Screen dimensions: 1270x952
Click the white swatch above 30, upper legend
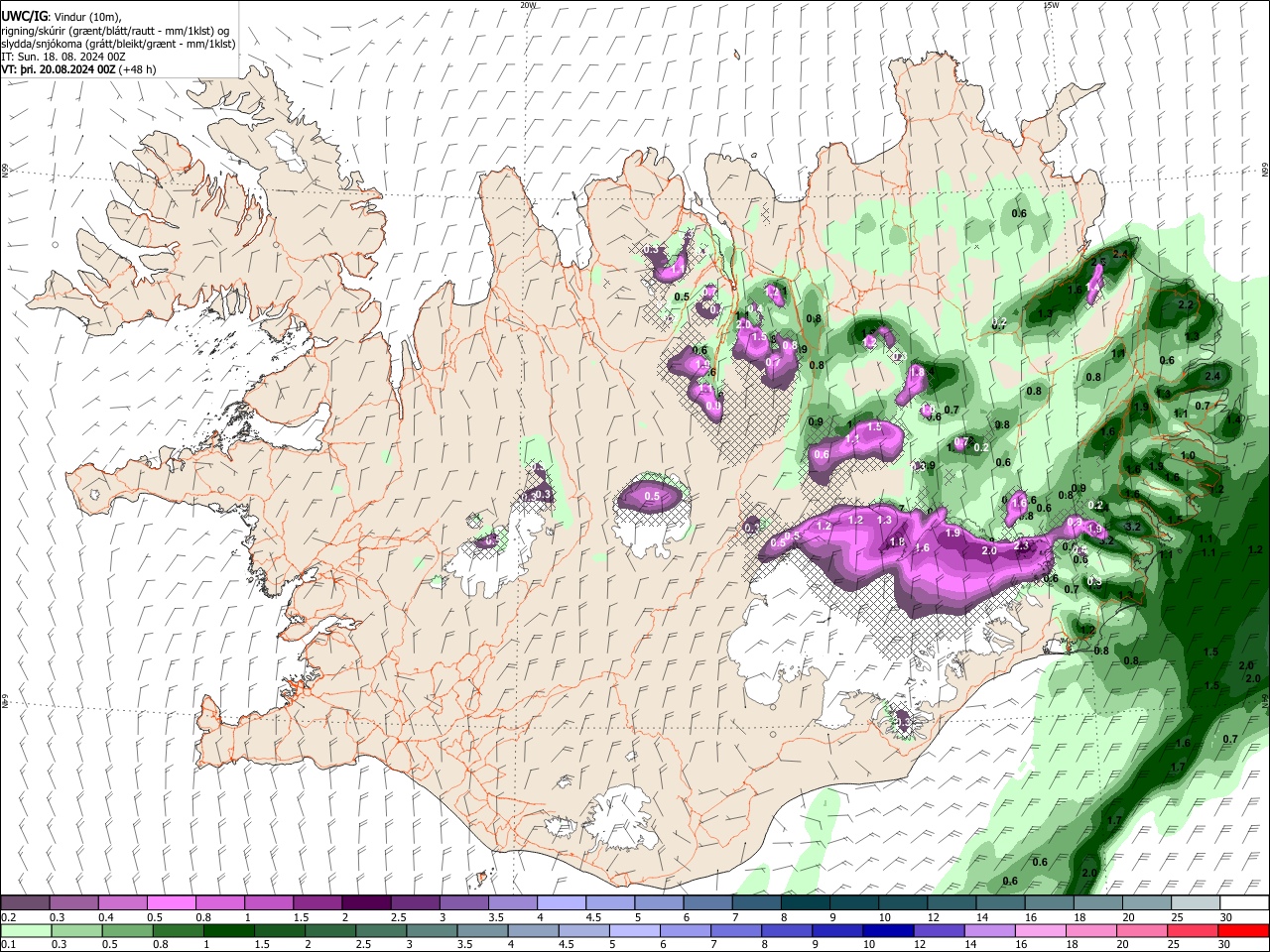1244,902
